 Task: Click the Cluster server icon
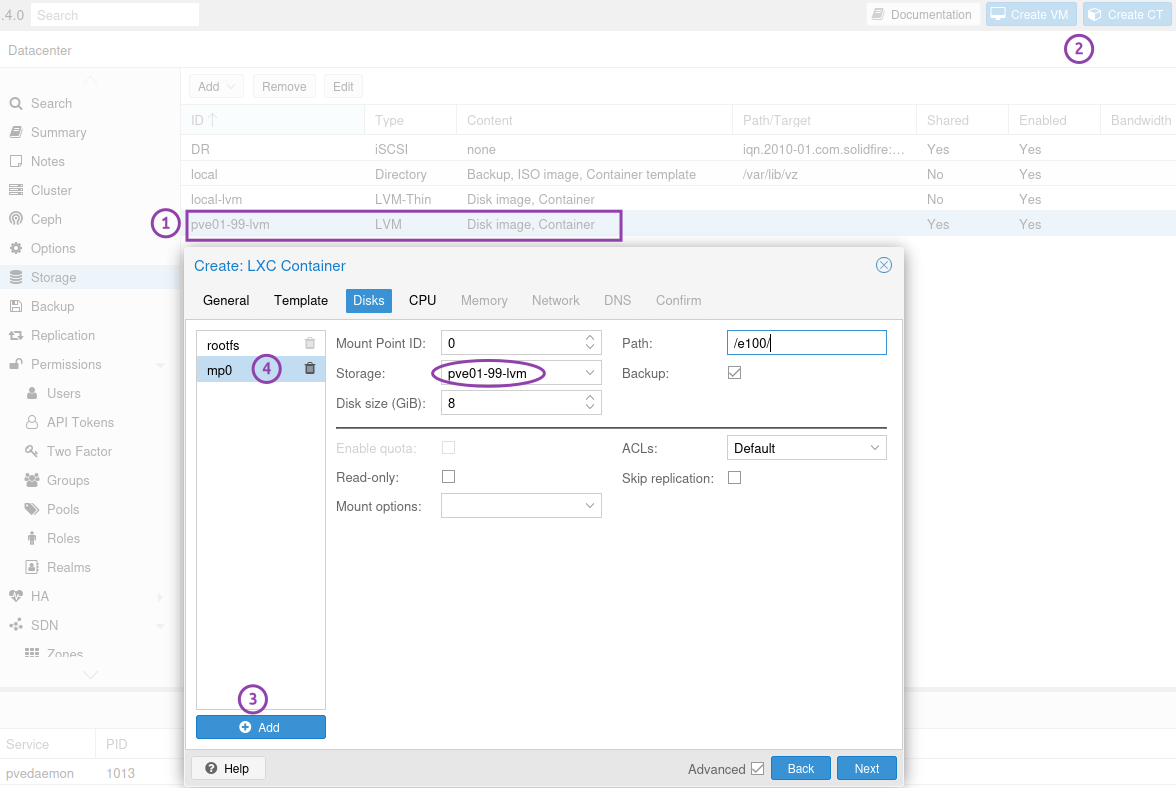(16, 190)
